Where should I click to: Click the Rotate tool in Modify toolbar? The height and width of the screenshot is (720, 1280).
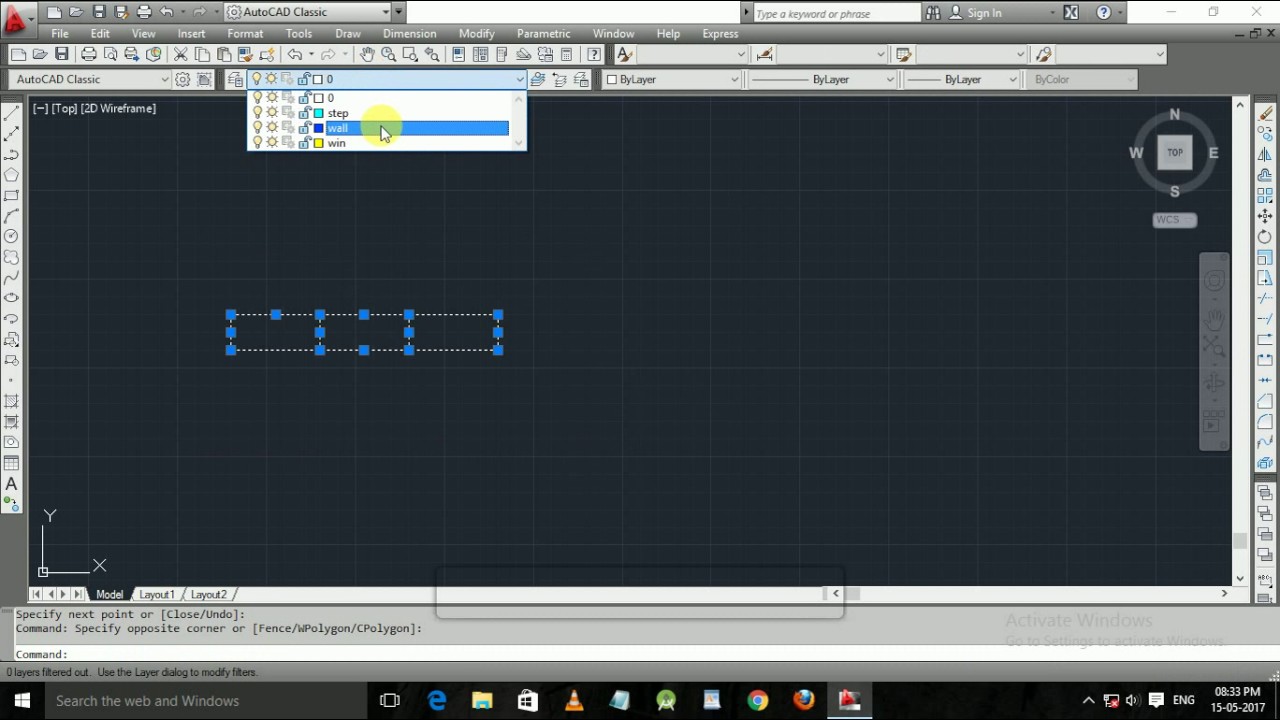click(x=1265, y=236)
